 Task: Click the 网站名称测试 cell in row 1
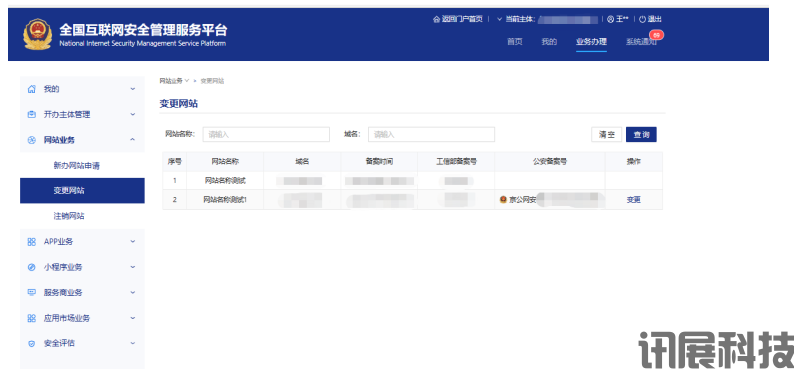click(225, 181)
